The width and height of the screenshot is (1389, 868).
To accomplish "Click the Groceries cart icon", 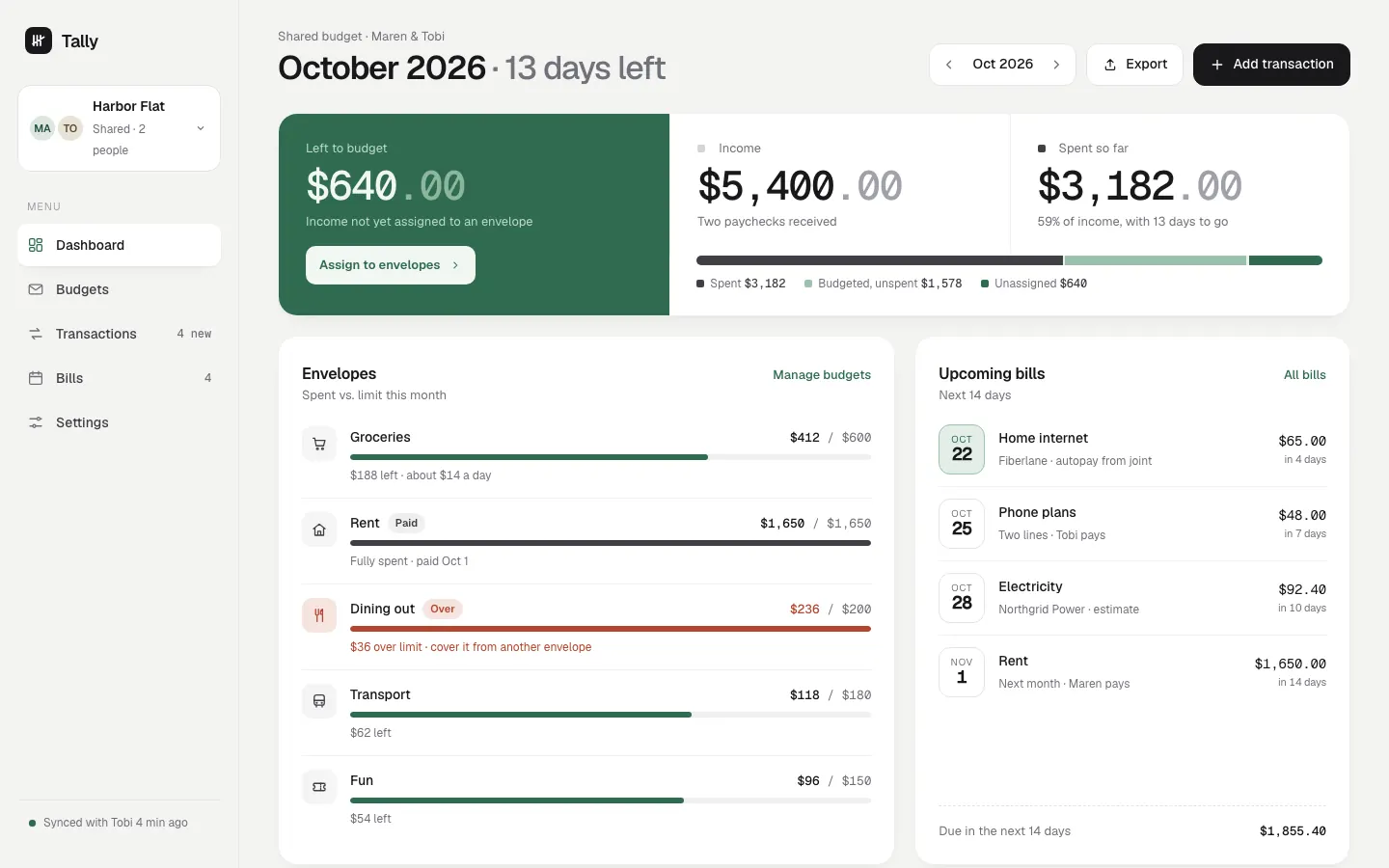I will (x=319, y=444).
